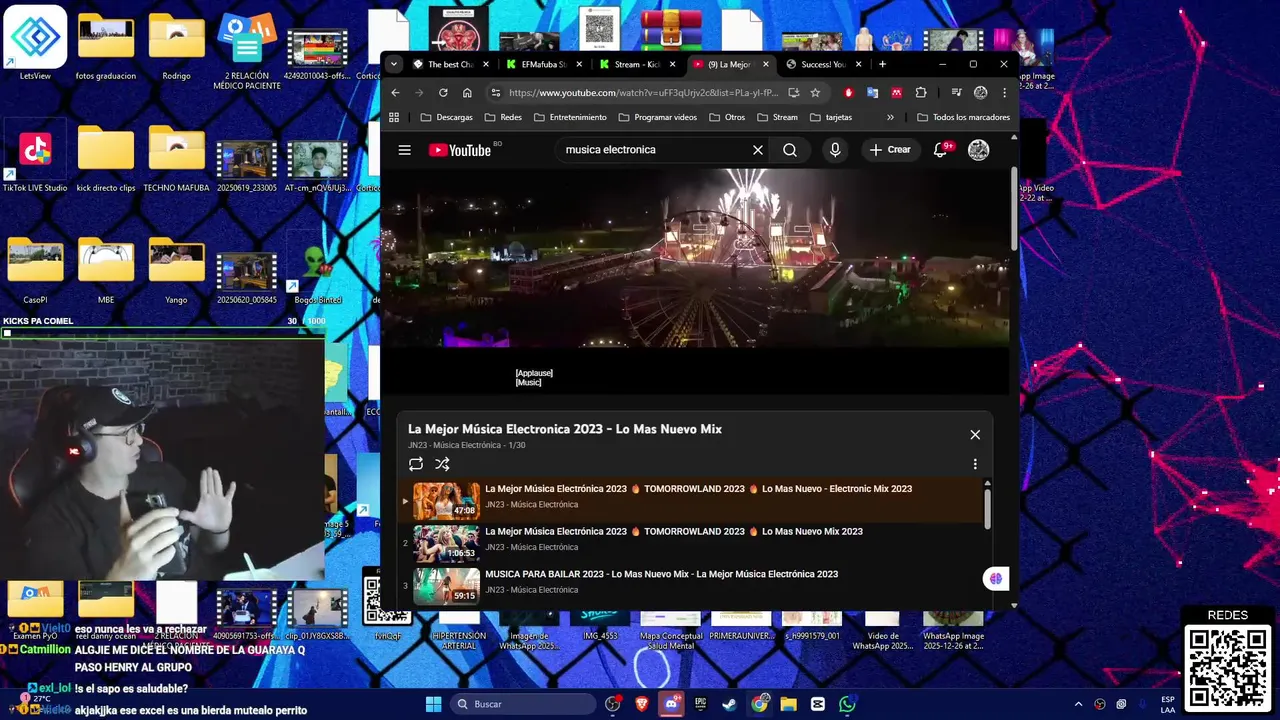This screenshot has height=720, width=1280.
Task: Click the YouTube search magnifier button
Action: 790,150
